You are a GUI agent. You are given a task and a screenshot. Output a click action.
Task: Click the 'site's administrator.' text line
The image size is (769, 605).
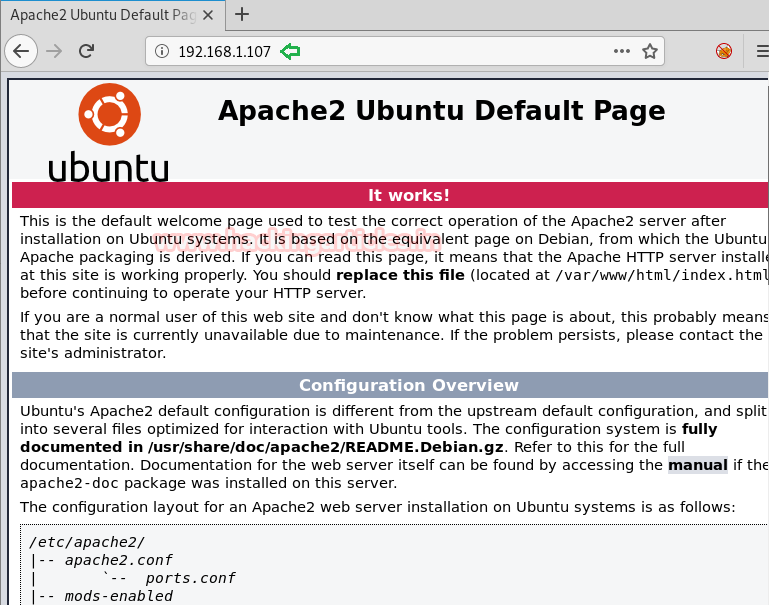click(x=93, y=353)
